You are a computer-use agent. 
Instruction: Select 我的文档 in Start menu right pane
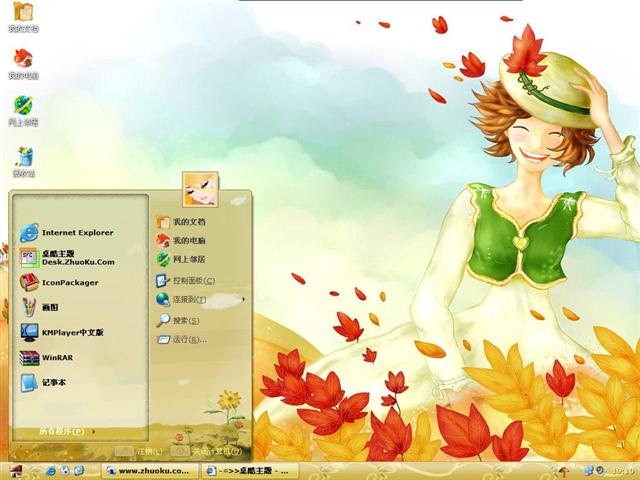181,222
